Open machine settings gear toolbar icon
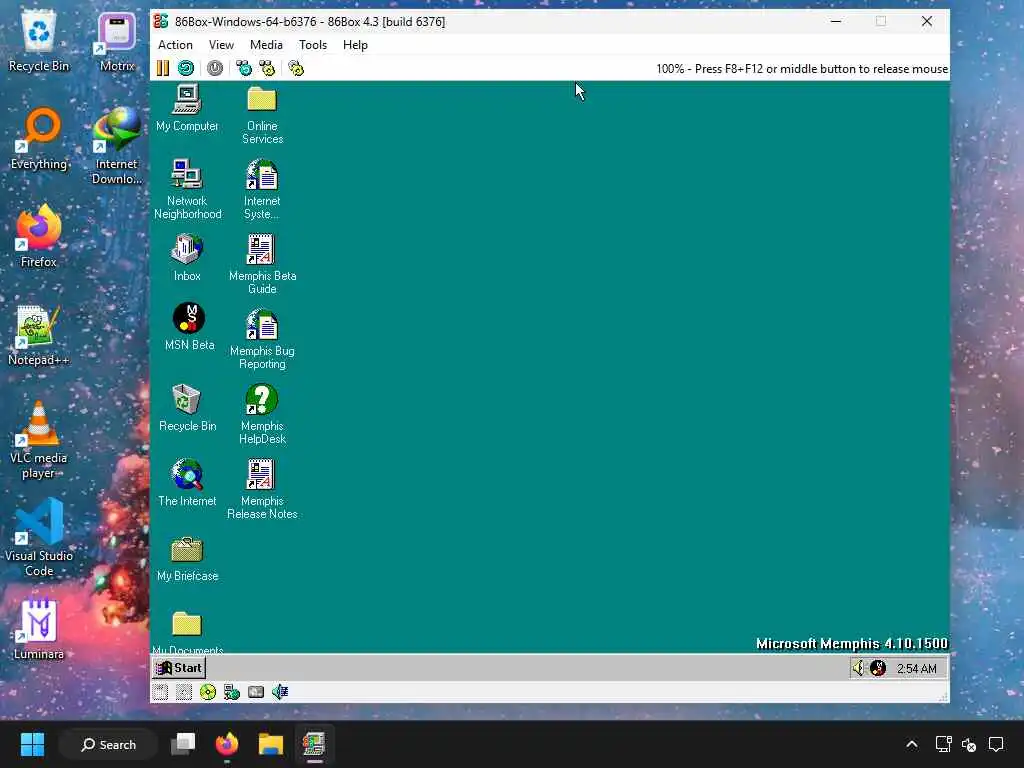Screen dimensions: 1024x768 pyautogui.click(x=296, y=68)
